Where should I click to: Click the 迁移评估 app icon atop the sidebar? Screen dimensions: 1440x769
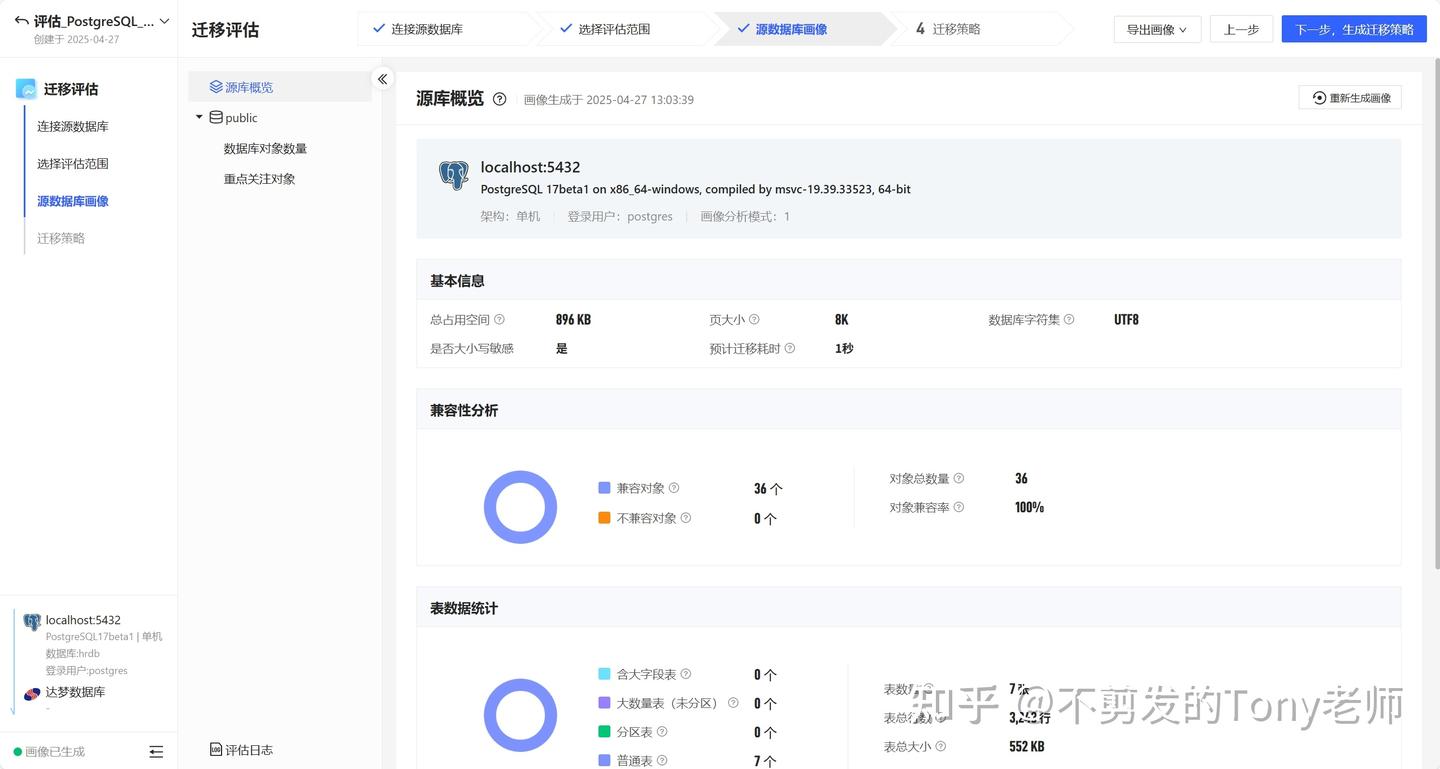[26, 89]
